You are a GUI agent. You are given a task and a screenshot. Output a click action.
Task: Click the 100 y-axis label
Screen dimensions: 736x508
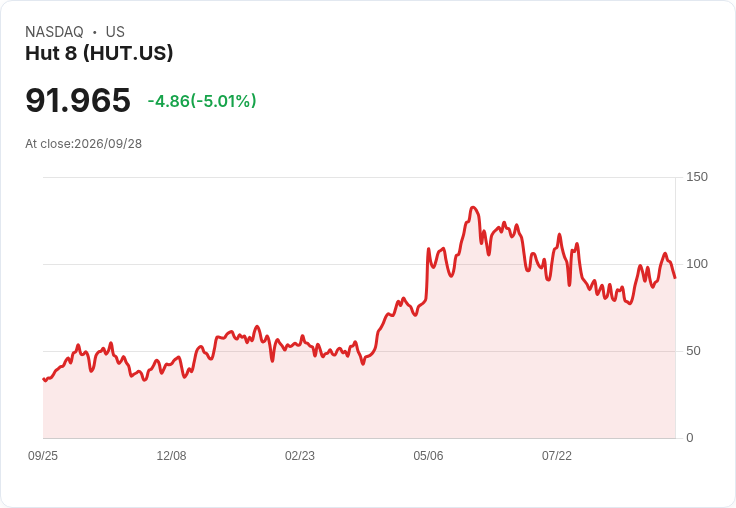697,264
